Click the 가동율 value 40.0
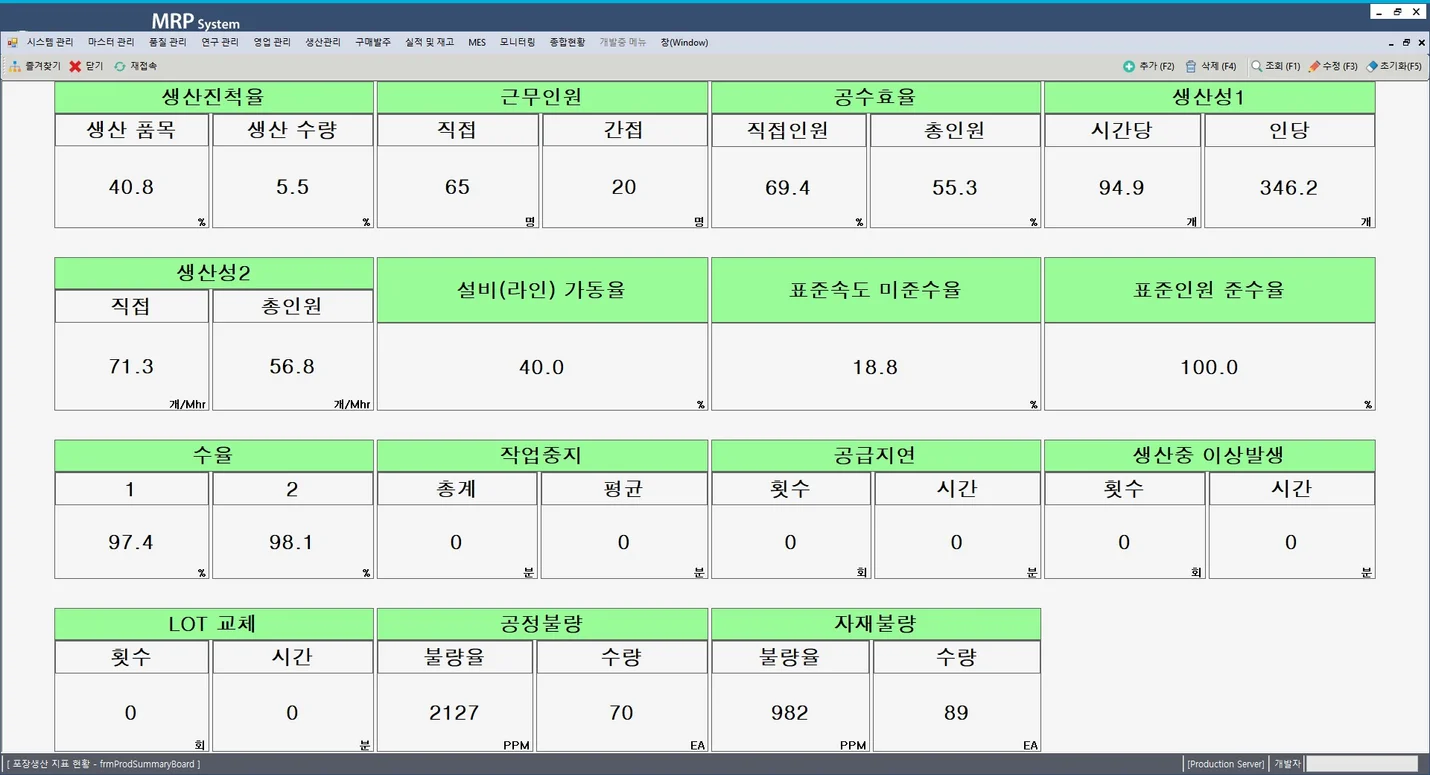Viewport: 1430px width, 775px height. [x=542, y=367]
